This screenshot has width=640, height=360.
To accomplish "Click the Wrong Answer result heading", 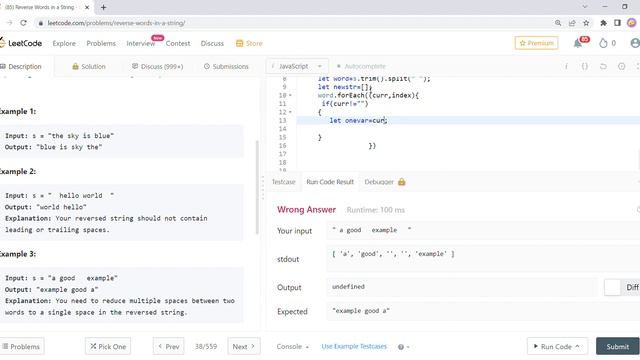I will tap(307, 210).
